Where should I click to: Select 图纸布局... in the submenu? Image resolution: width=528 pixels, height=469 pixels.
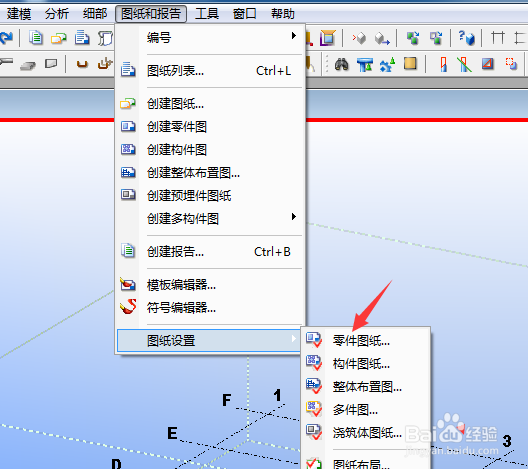(366, 463)
